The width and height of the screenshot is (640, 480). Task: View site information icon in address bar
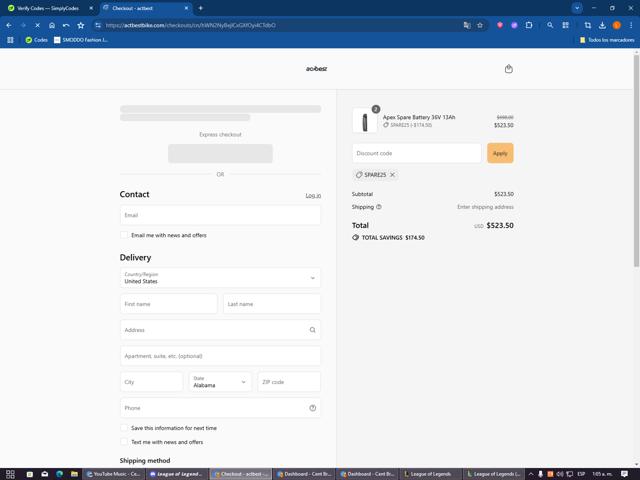coord(98,25)
